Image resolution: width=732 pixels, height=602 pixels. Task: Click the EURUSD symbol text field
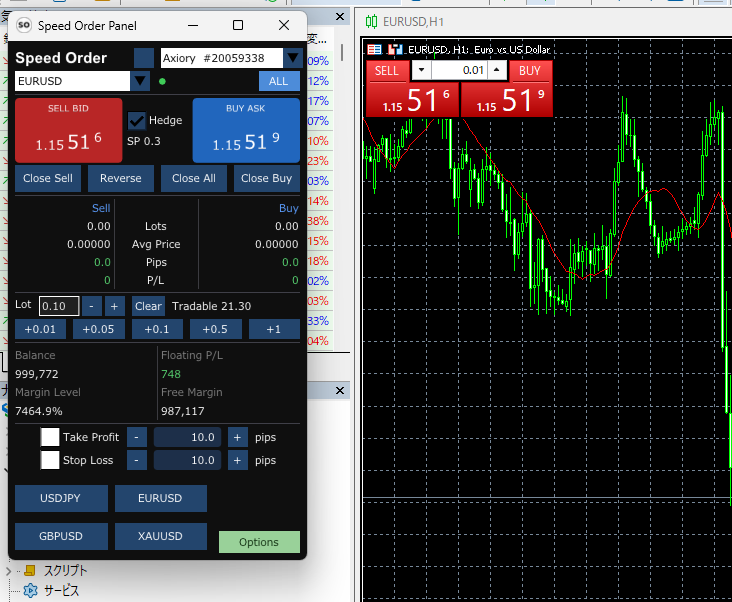72,81
